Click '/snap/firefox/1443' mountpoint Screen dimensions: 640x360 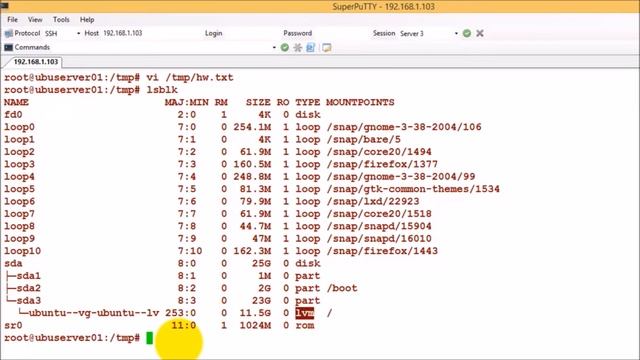(382, 251)
